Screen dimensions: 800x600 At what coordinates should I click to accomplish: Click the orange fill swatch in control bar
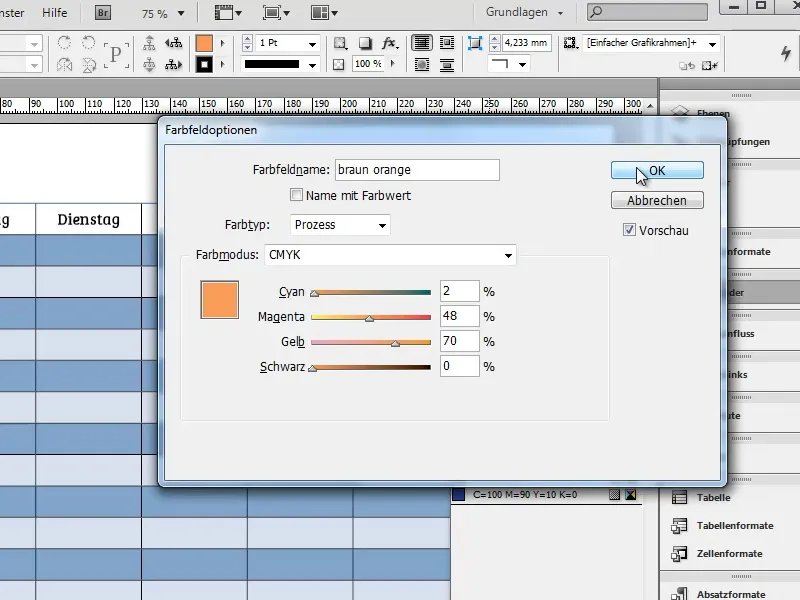point(204,43)
